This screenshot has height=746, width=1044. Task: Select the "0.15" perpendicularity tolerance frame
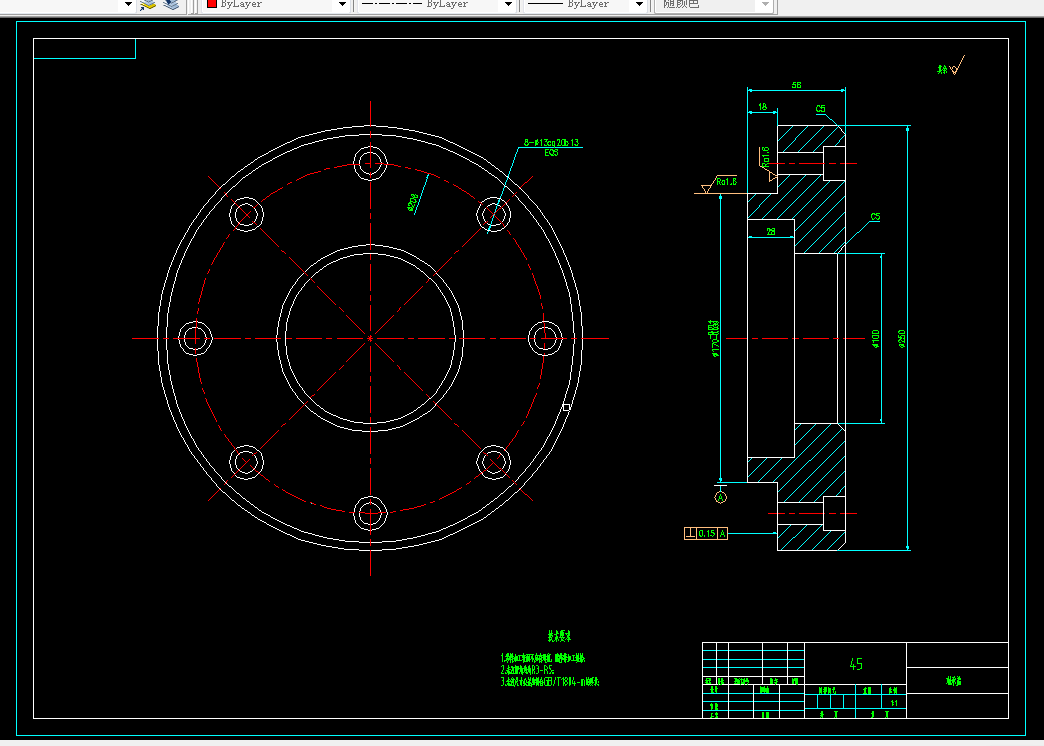[706, 534]
